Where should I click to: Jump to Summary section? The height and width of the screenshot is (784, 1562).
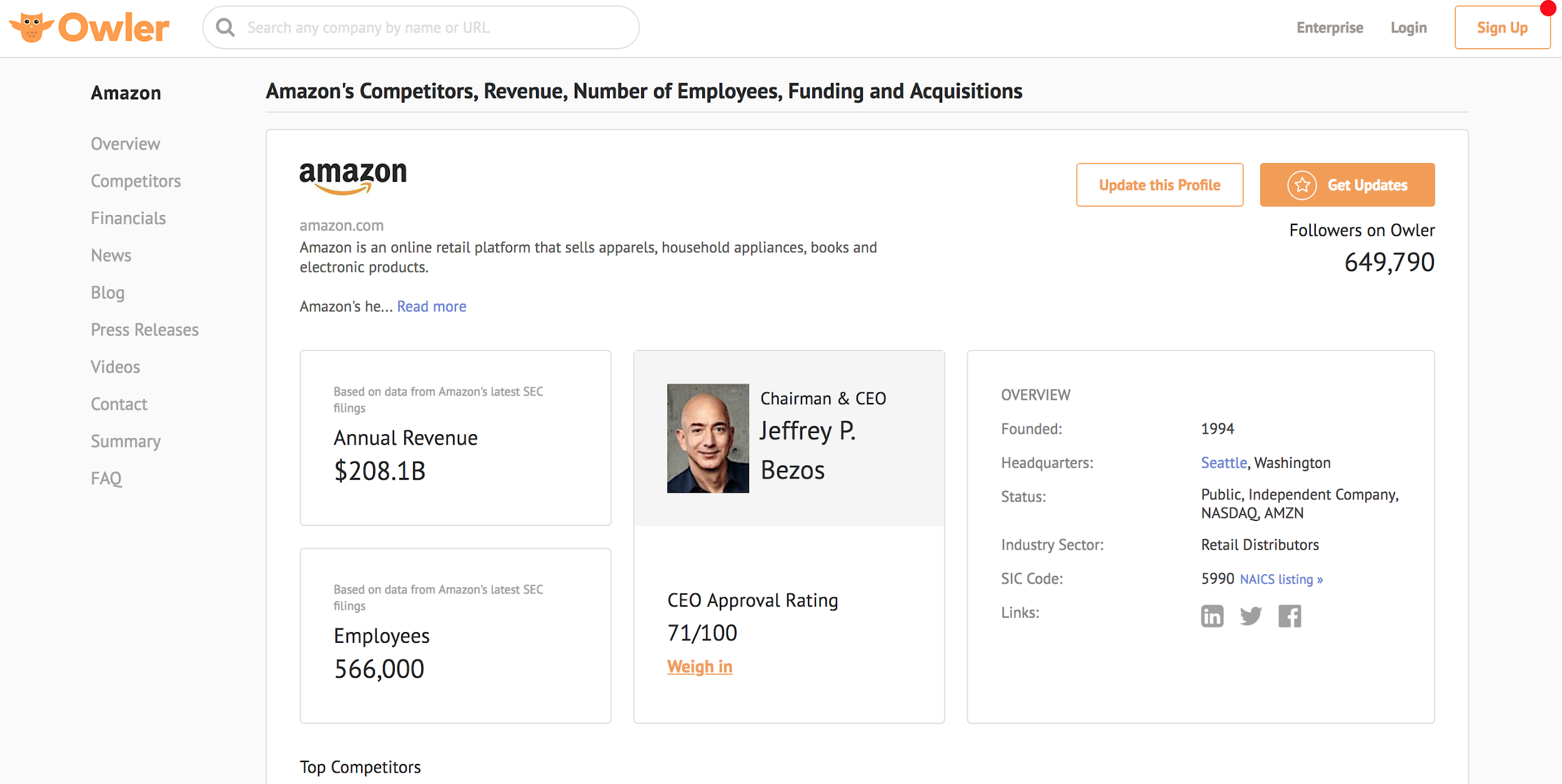pos(126,442)
